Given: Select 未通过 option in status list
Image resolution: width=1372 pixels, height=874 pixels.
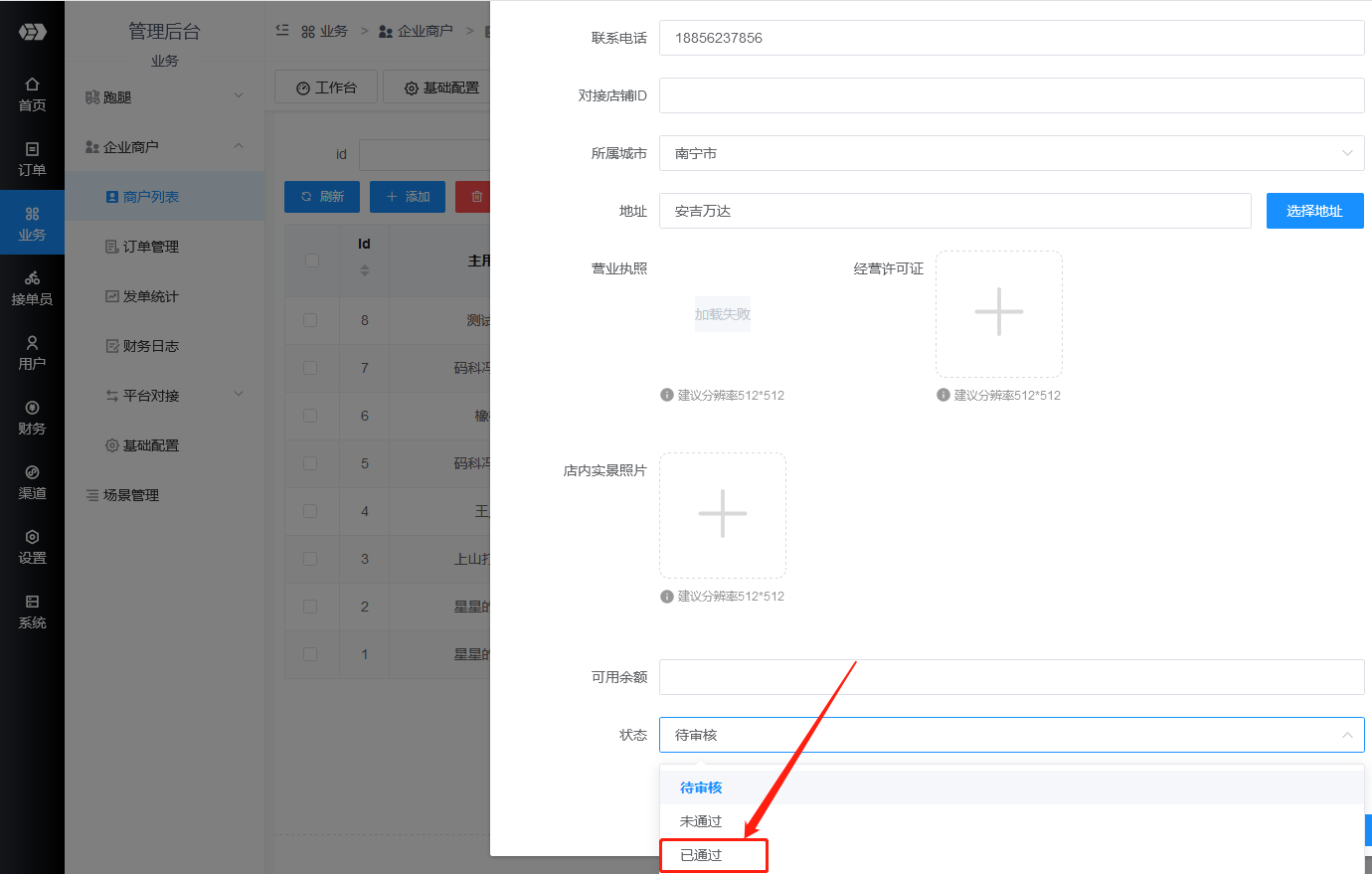Looking at the screenshot, I should (x=1011, y=821).
